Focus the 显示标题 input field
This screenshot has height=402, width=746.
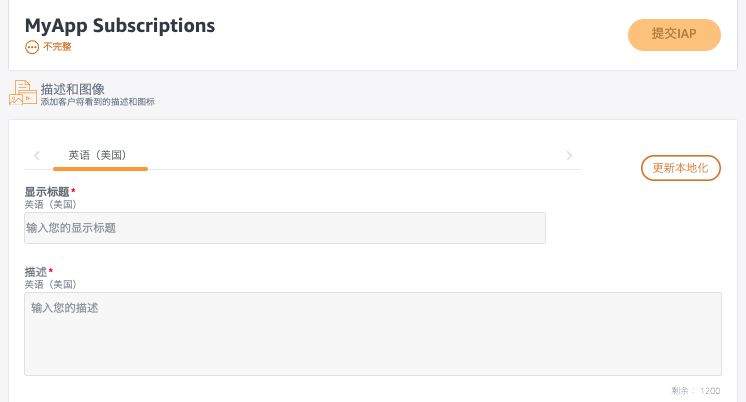click(285, 228)
